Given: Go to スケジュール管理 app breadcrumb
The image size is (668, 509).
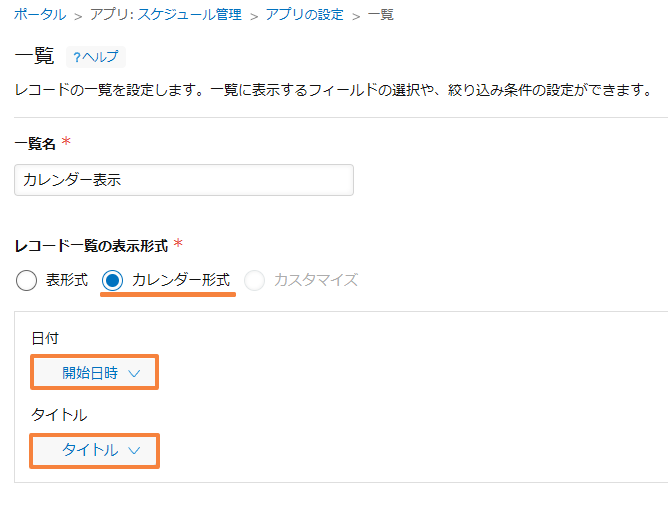Looking at the screenshot, I should (x=166, y=15).
